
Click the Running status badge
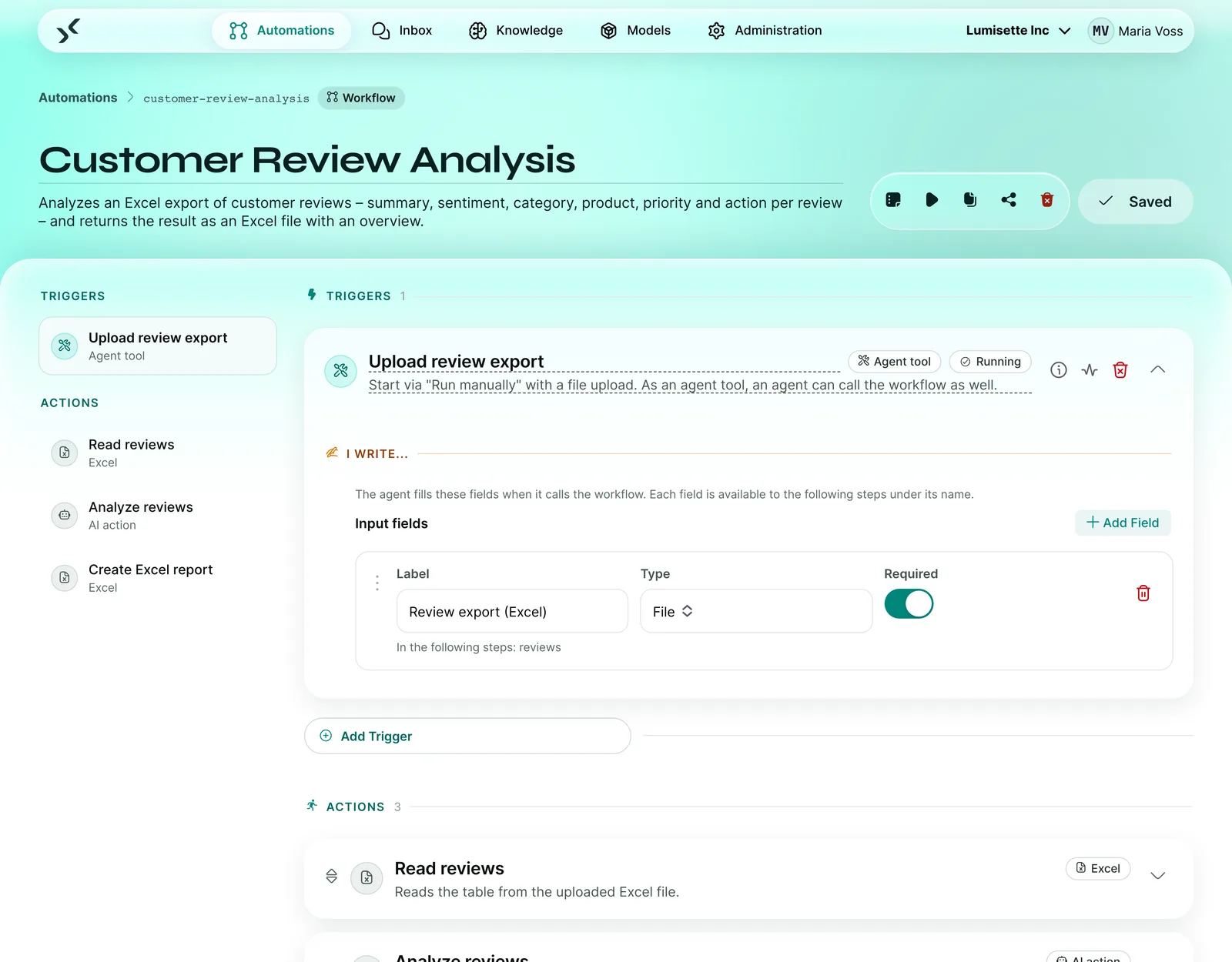point(990,362)
